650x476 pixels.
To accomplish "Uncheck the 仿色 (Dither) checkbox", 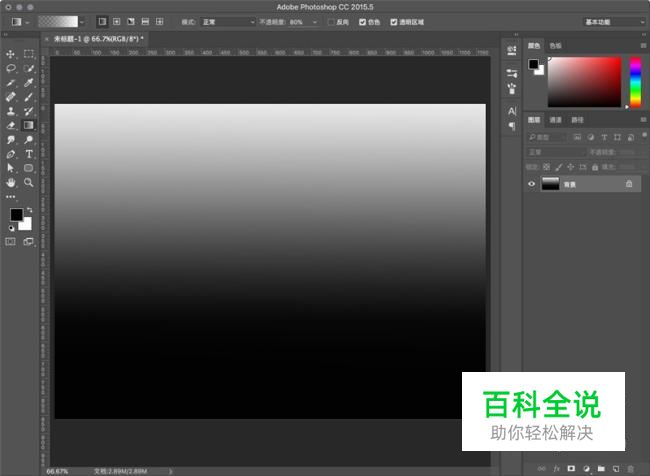I will point(360,21).
